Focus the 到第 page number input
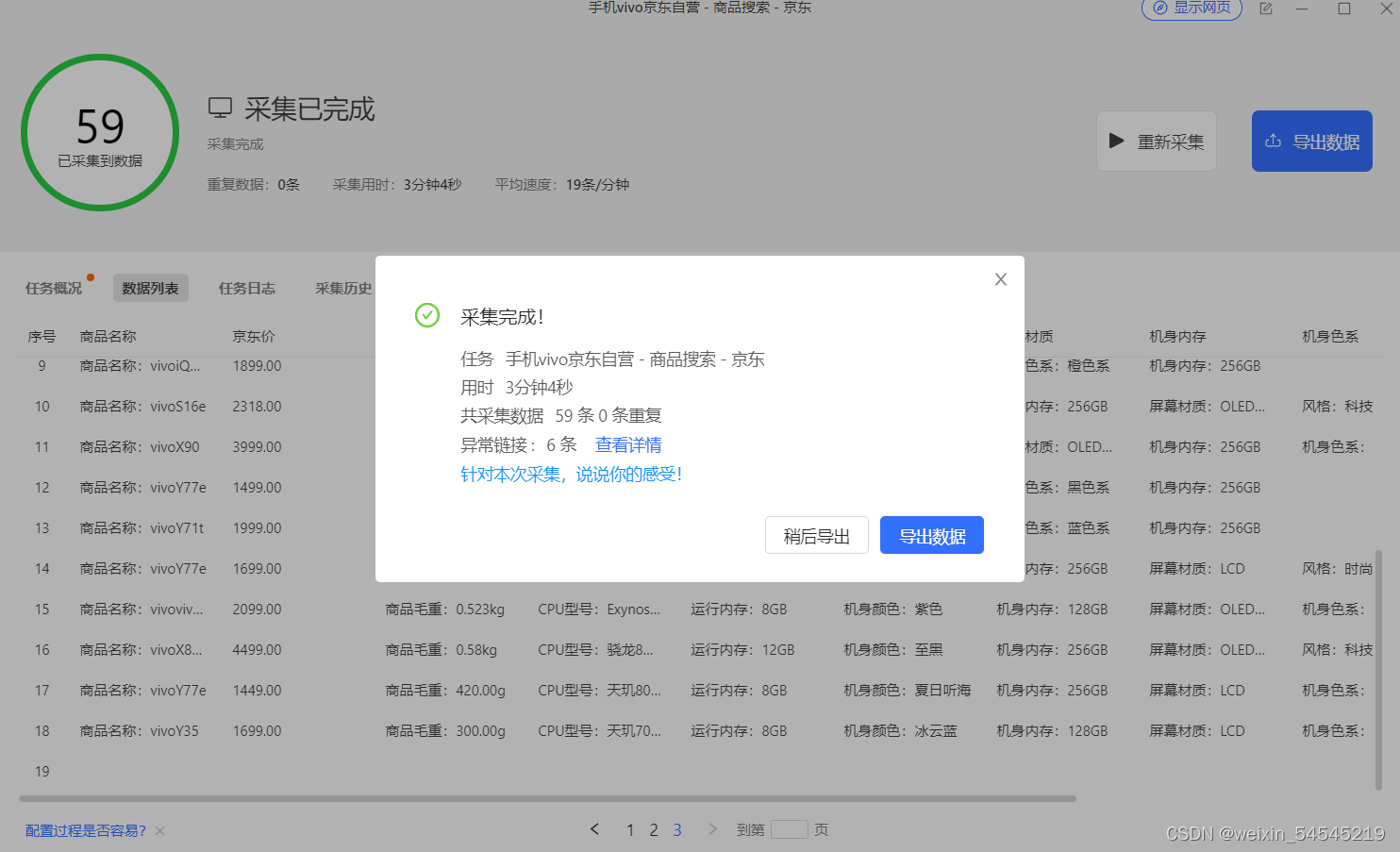This screenshot has height=852, width=1400. [790, 829]
